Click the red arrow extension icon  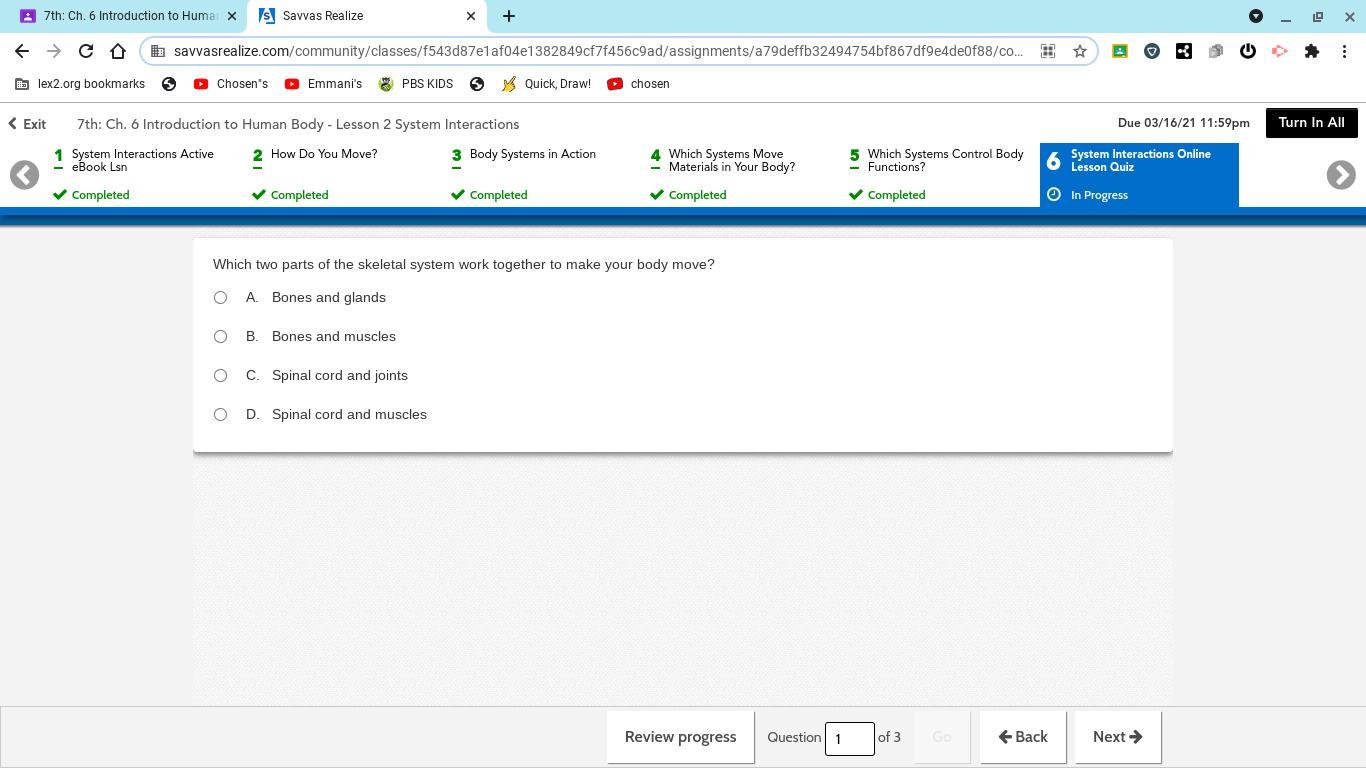pyautogui.click(x=1280, y=51)
